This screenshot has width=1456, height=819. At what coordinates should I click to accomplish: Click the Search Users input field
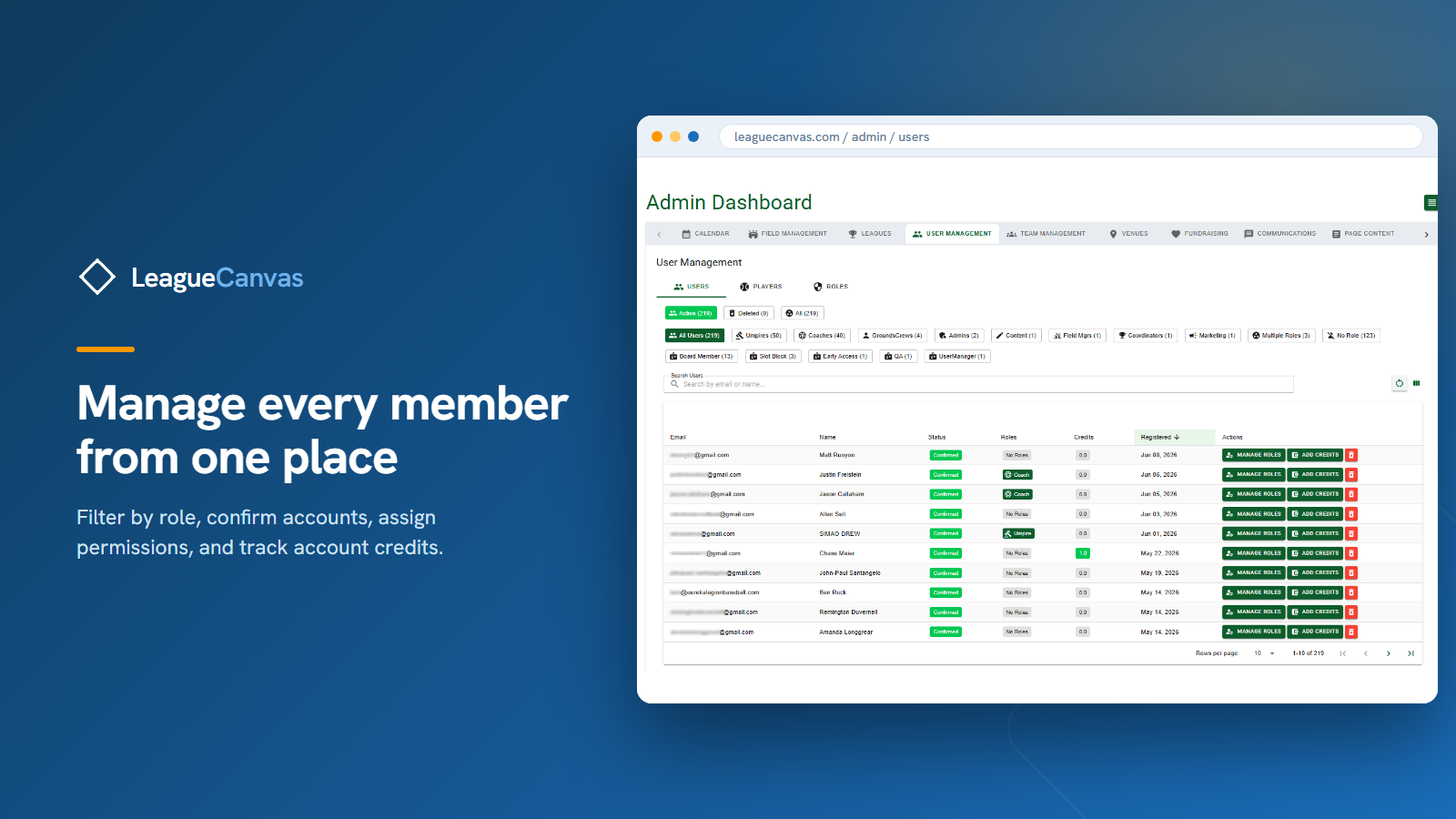click(978, 383)
